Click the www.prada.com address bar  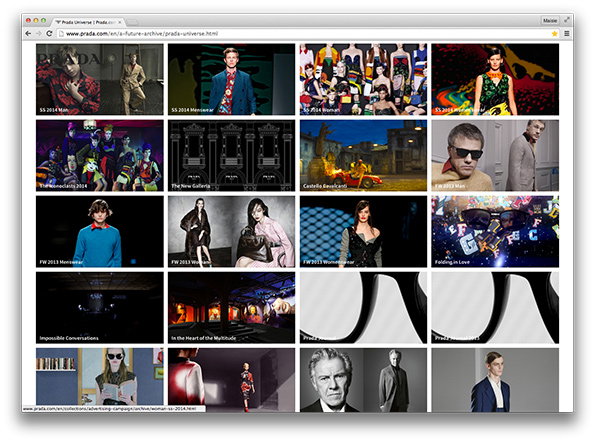(x=304, y=34)
